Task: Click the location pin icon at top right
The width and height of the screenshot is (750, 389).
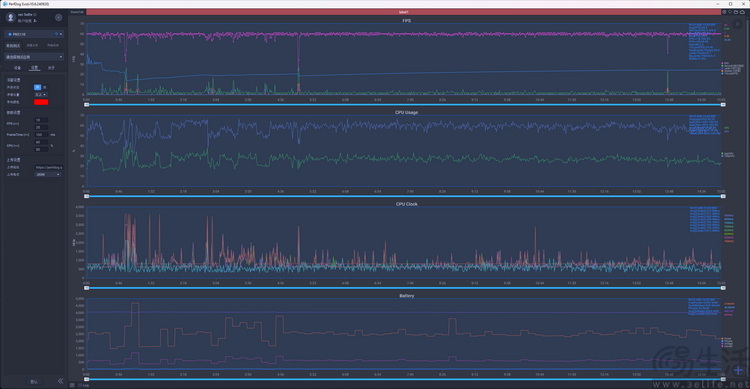Action: [724, 12]
